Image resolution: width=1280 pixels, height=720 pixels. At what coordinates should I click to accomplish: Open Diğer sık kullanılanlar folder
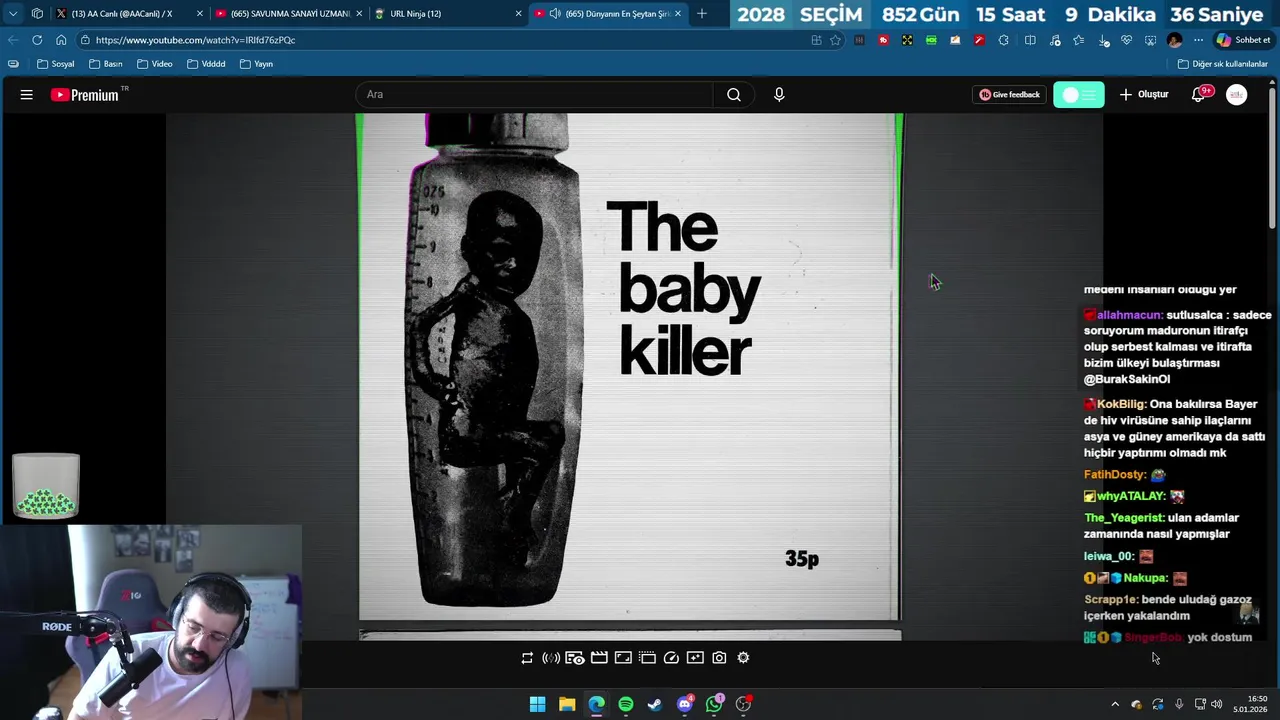pyautogui.click(x=1223, y=64)
